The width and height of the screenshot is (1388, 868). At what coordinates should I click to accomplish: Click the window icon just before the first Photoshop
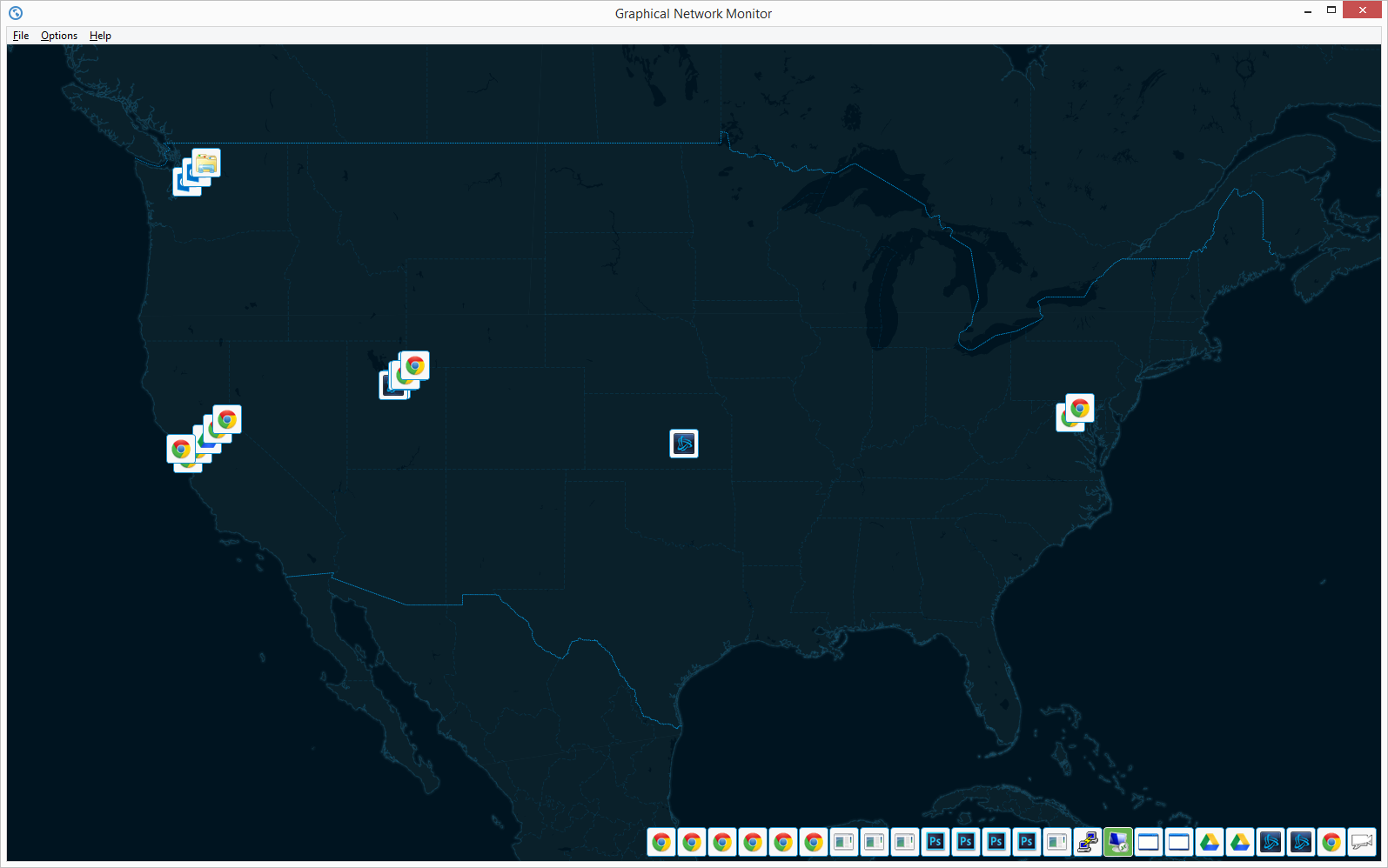(x=905, y=842)
